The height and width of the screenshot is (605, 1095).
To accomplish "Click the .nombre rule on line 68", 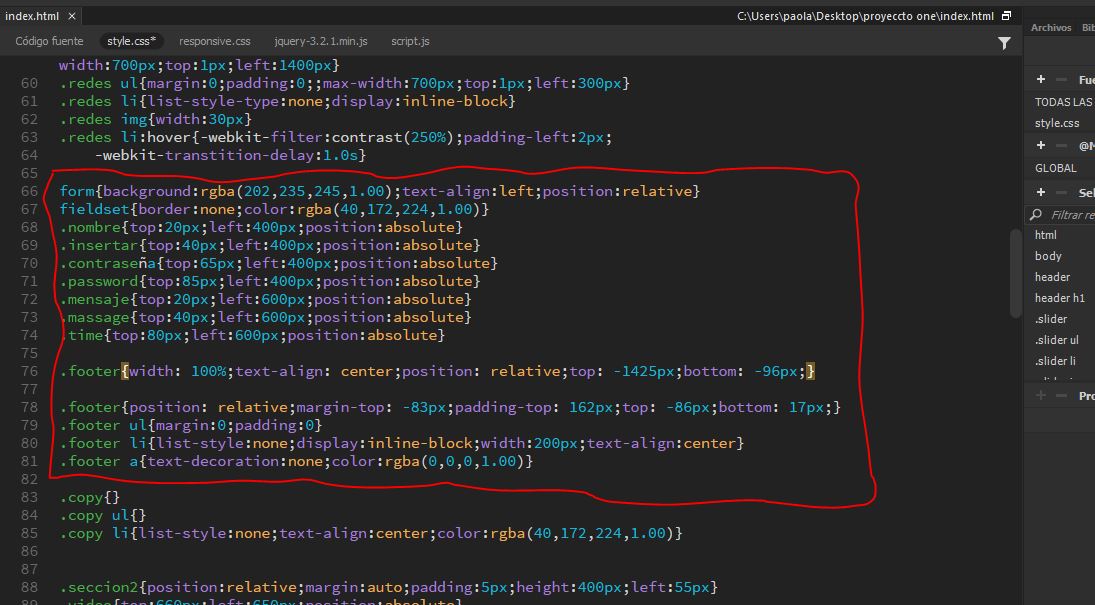I will click(x=261, y=227).
